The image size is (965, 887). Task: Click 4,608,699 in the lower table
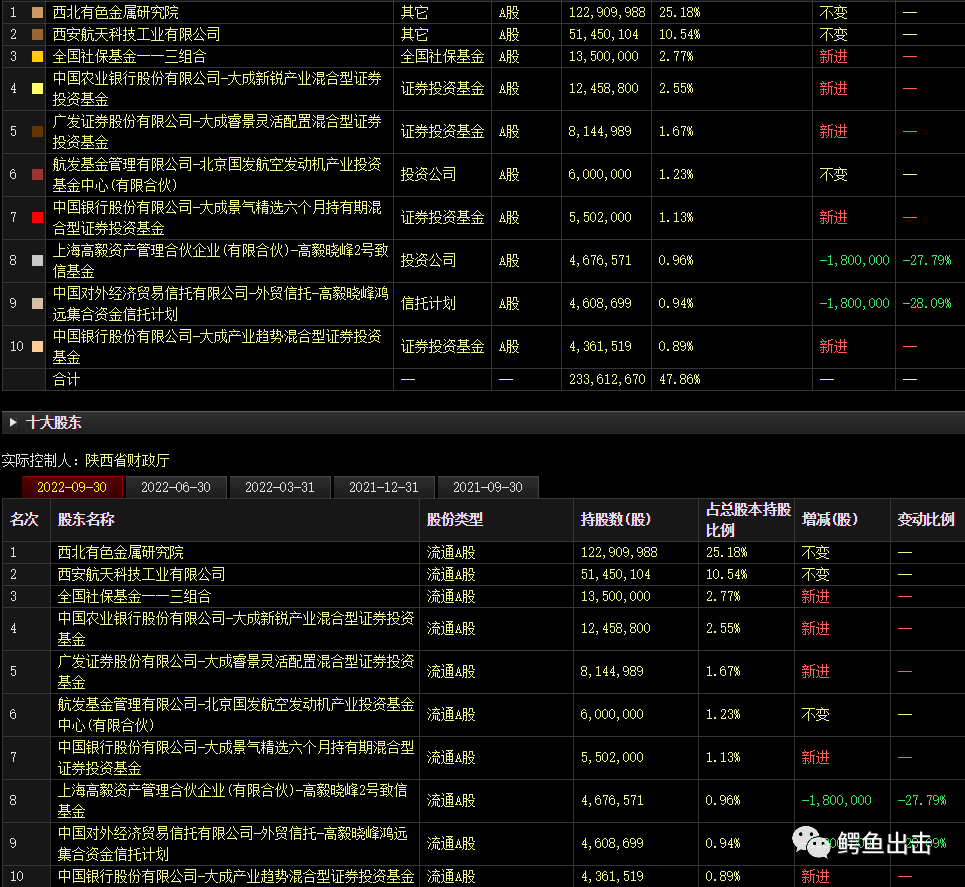(612, 843)
